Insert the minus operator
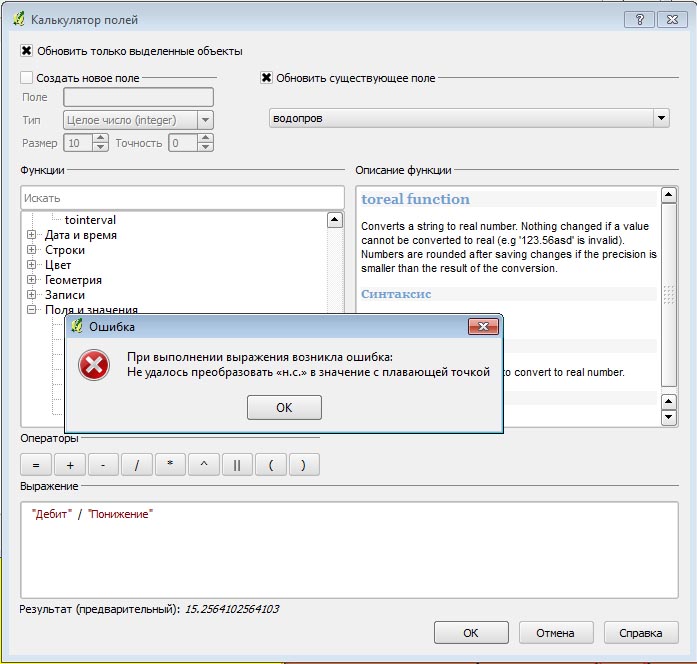 [103, 465]
